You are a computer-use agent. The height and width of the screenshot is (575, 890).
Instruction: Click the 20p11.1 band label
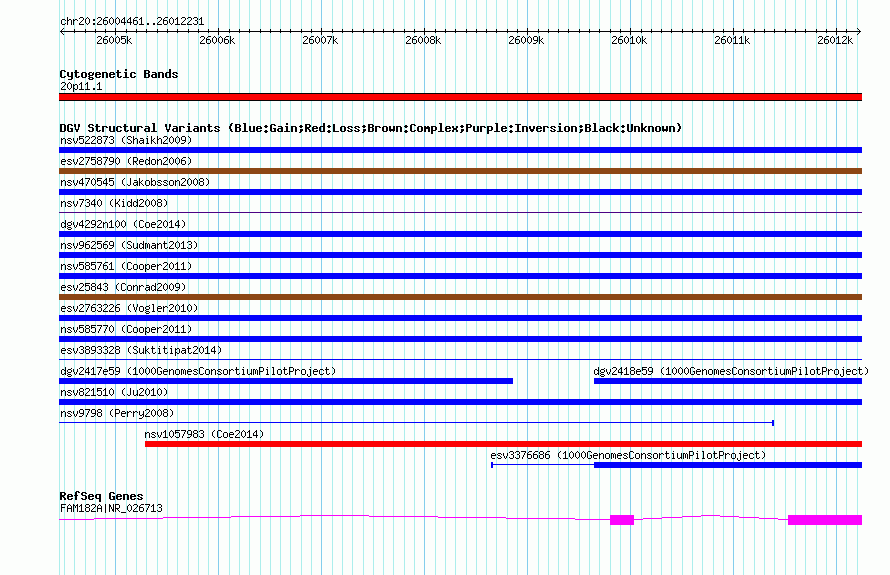[x=81, y=86]
